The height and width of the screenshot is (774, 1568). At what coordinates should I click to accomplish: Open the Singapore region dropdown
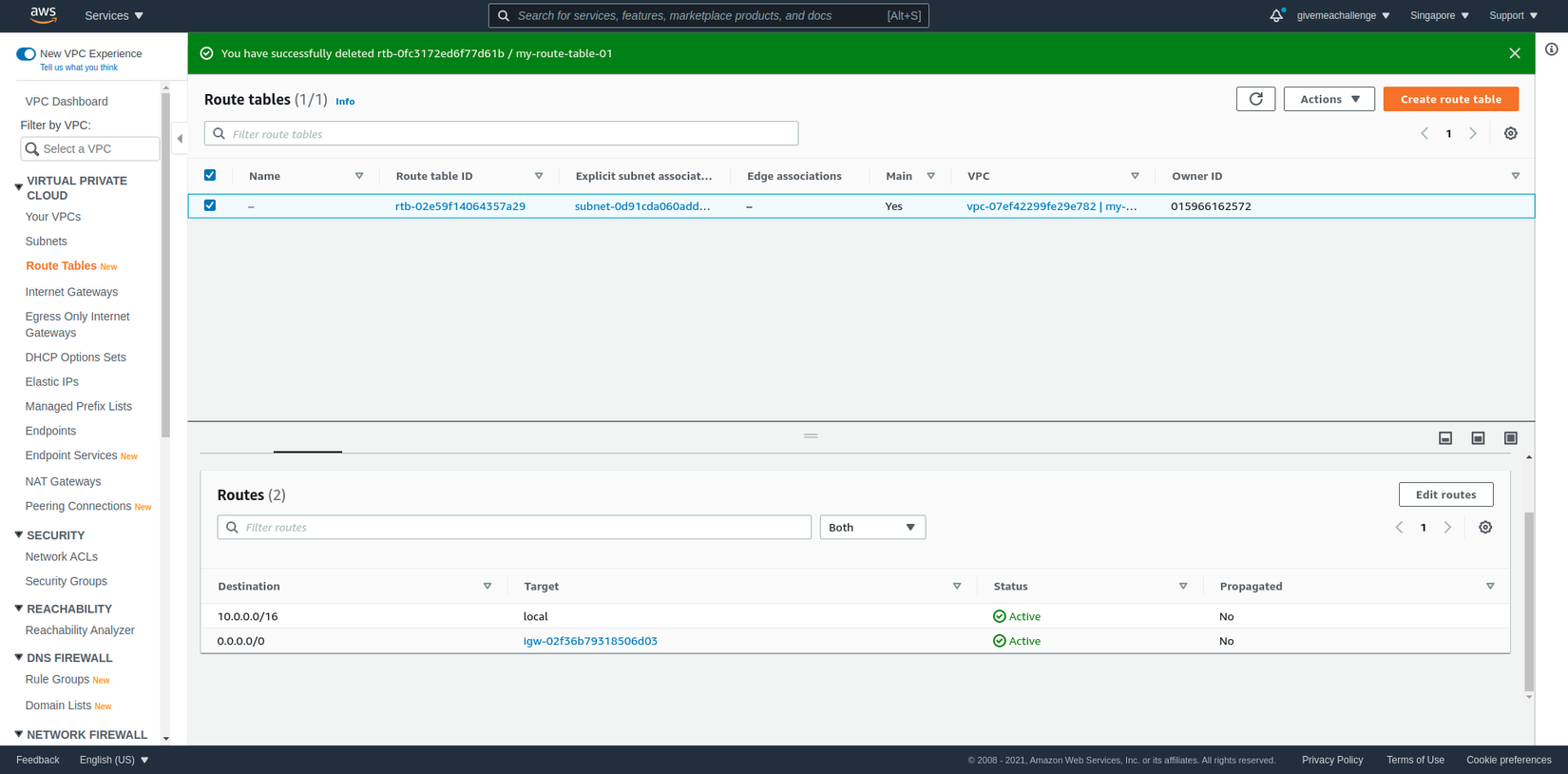[x=1439, y=15]
